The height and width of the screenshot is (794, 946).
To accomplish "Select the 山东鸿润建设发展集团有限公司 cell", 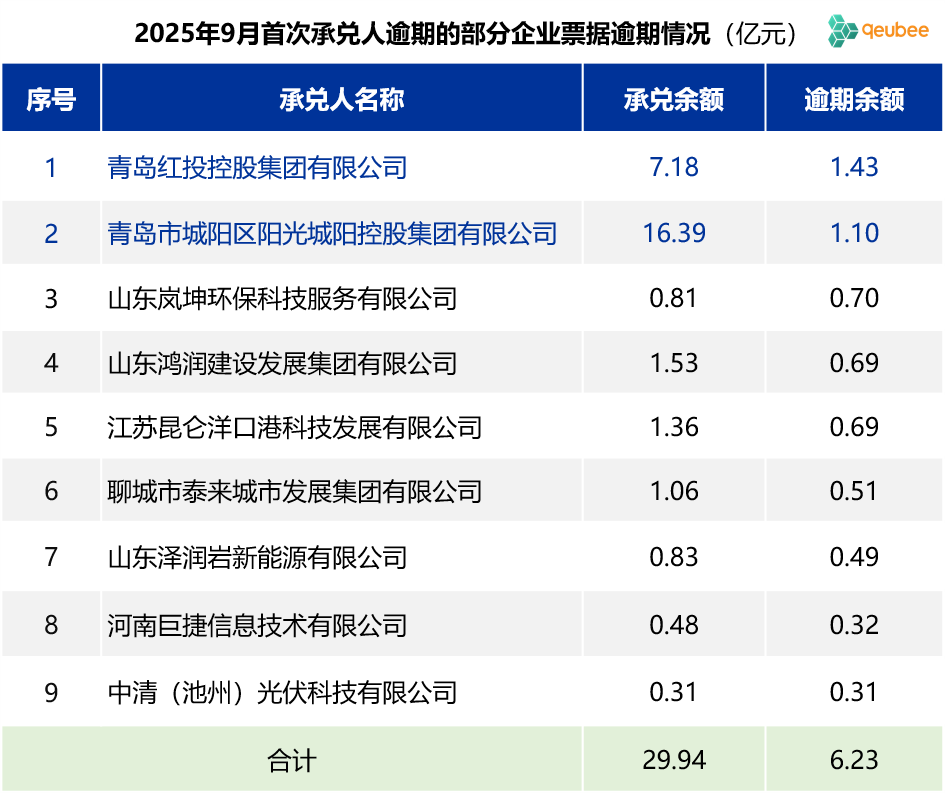I will (282, 362).
